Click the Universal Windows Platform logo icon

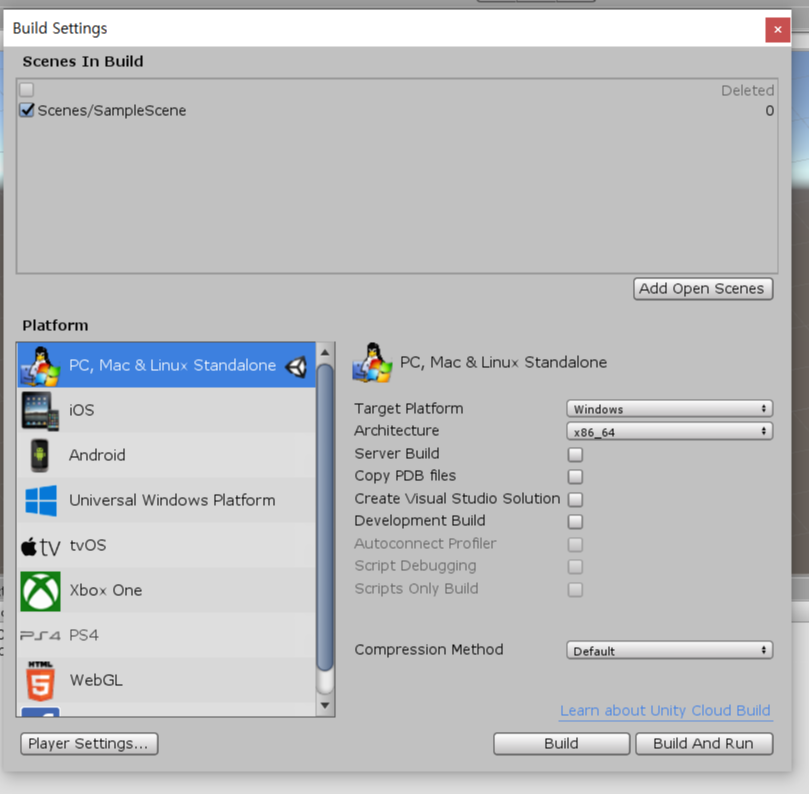tap(41, 500)
